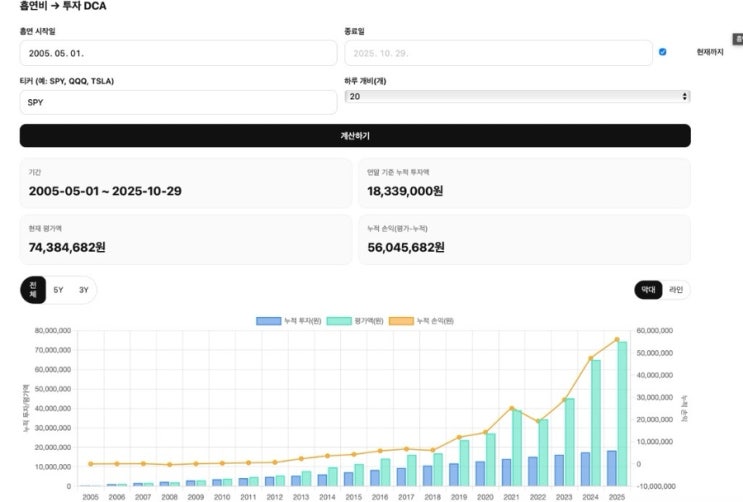Switch chart range to 5Y
The width and height of the screenshot is (743, 502).
click(58, 290)
